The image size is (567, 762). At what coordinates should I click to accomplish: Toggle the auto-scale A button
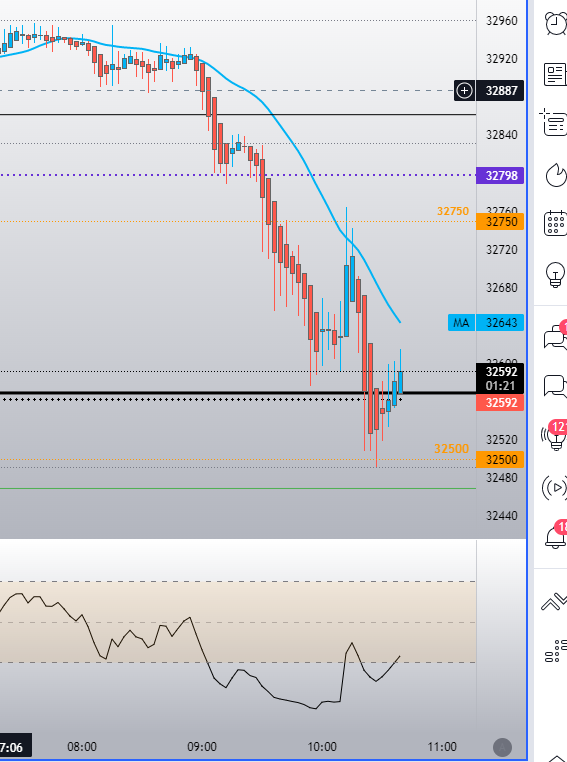point(502,746)
